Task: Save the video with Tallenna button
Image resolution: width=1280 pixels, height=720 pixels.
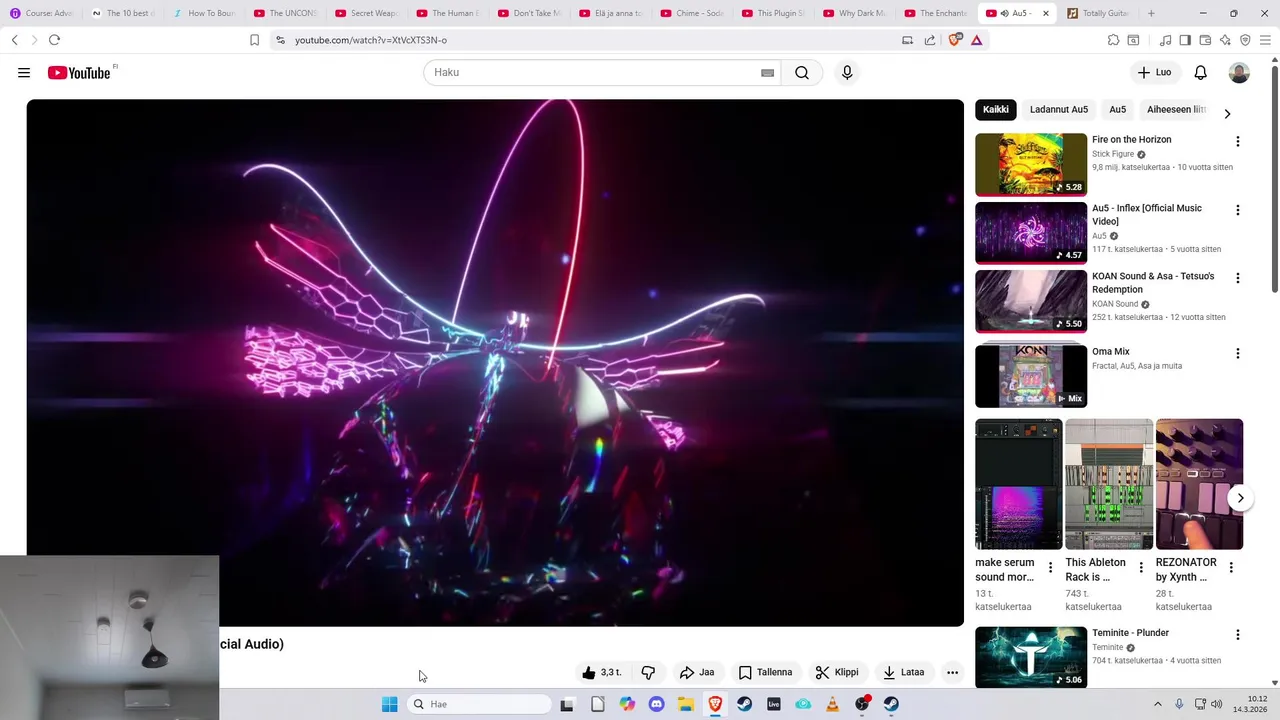Action: pyautogui.click(x=765, y=673)
